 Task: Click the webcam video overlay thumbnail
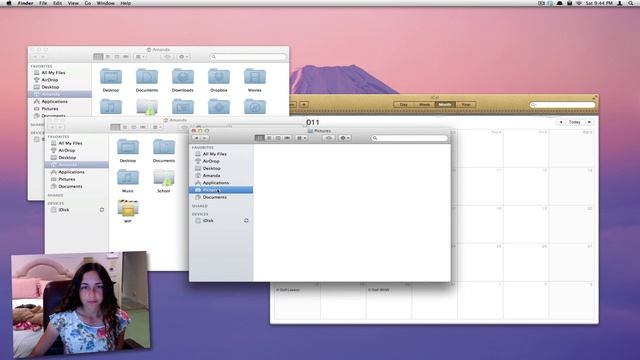pyautogui.click(x=81, y=304)
